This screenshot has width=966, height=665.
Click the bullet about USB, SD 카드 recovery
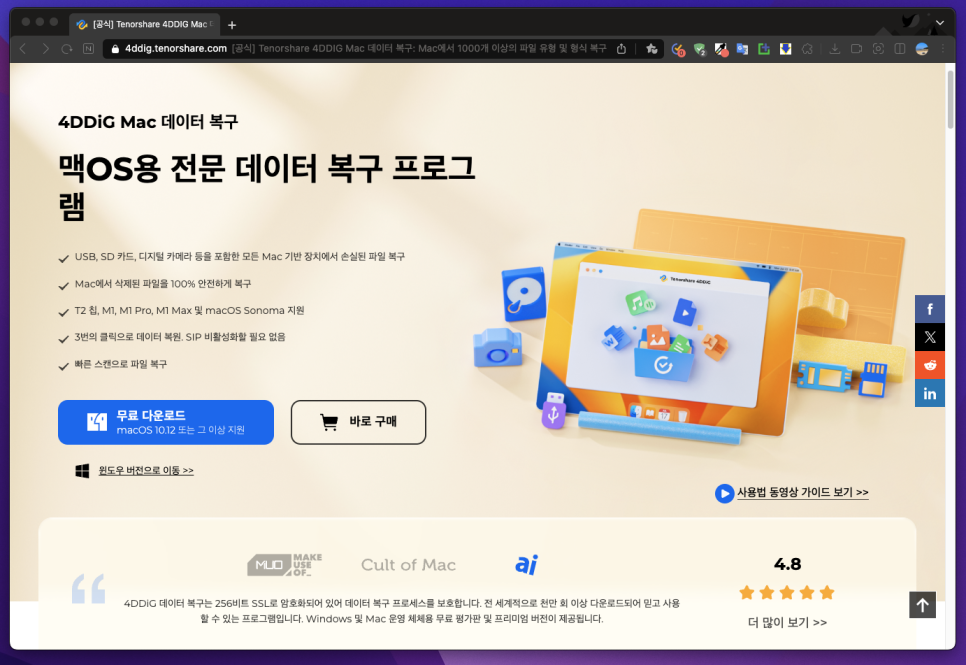click(240, 257)
